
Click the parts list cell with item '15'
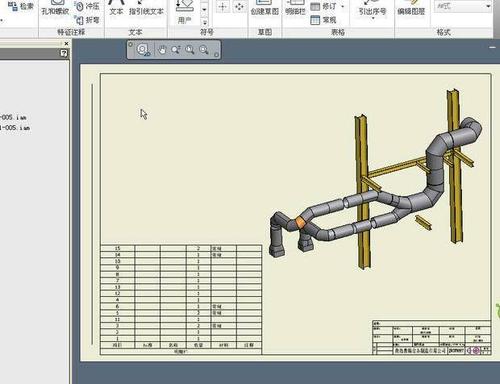118,249
